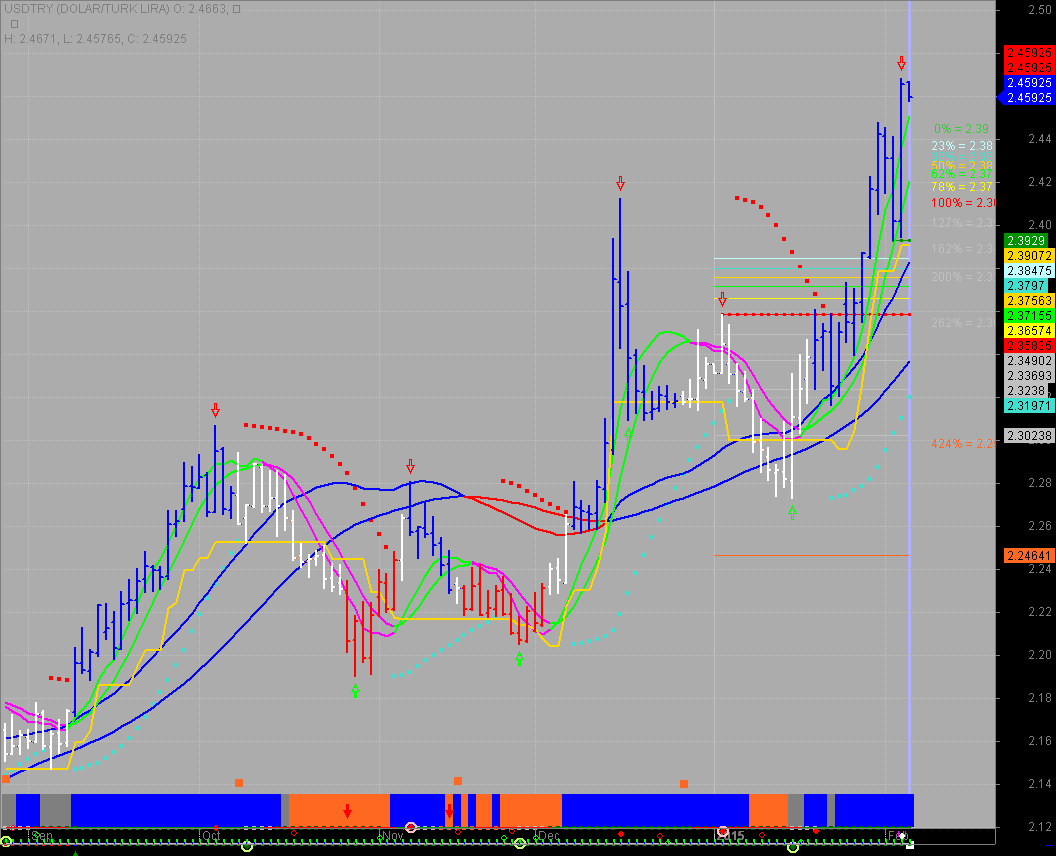Click the green circle marker at bottom-left corner

(6, 848)
